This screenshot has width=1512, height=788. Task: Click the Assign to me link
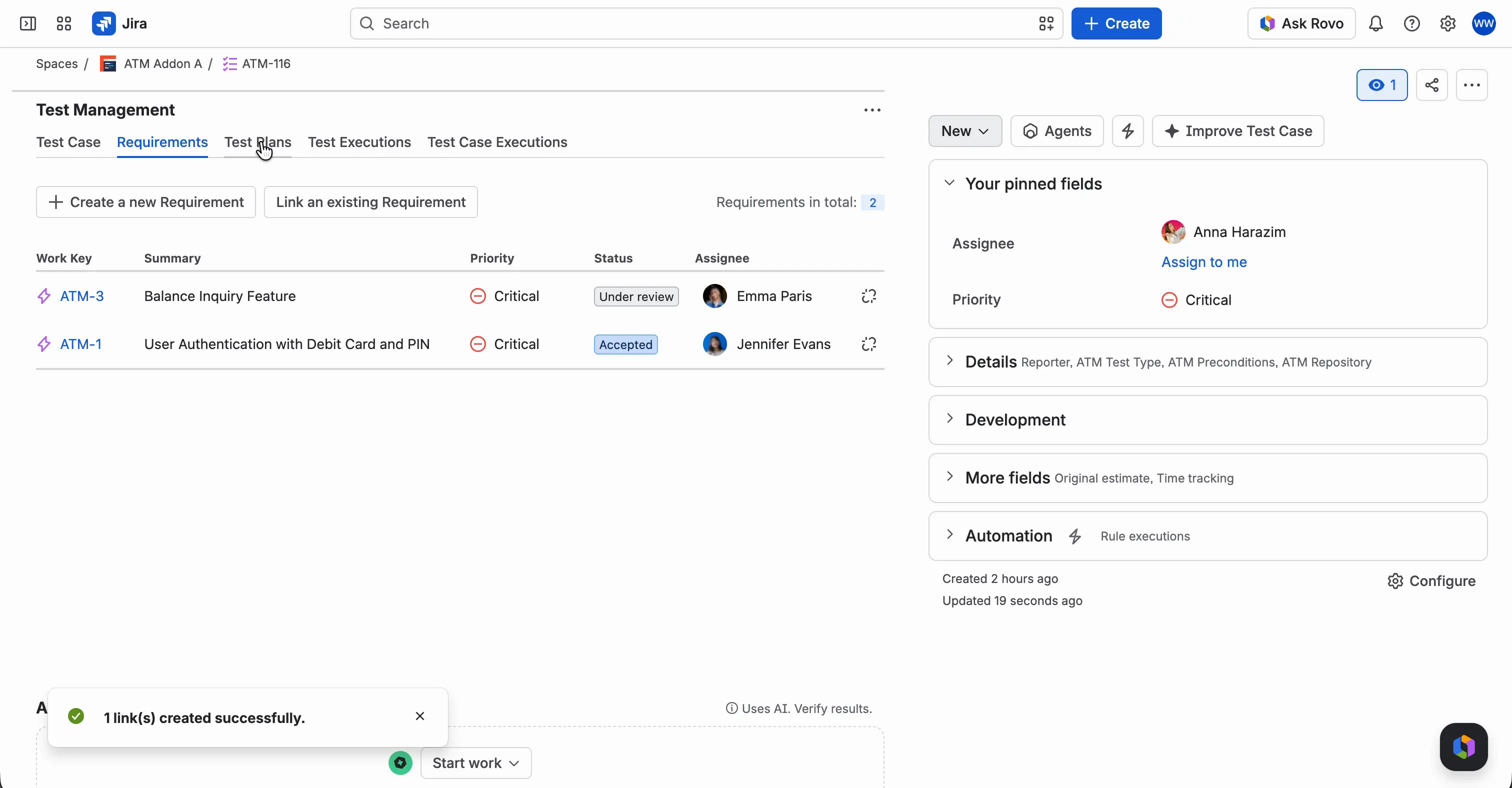pyautogui.click(x=1204, y=262)
